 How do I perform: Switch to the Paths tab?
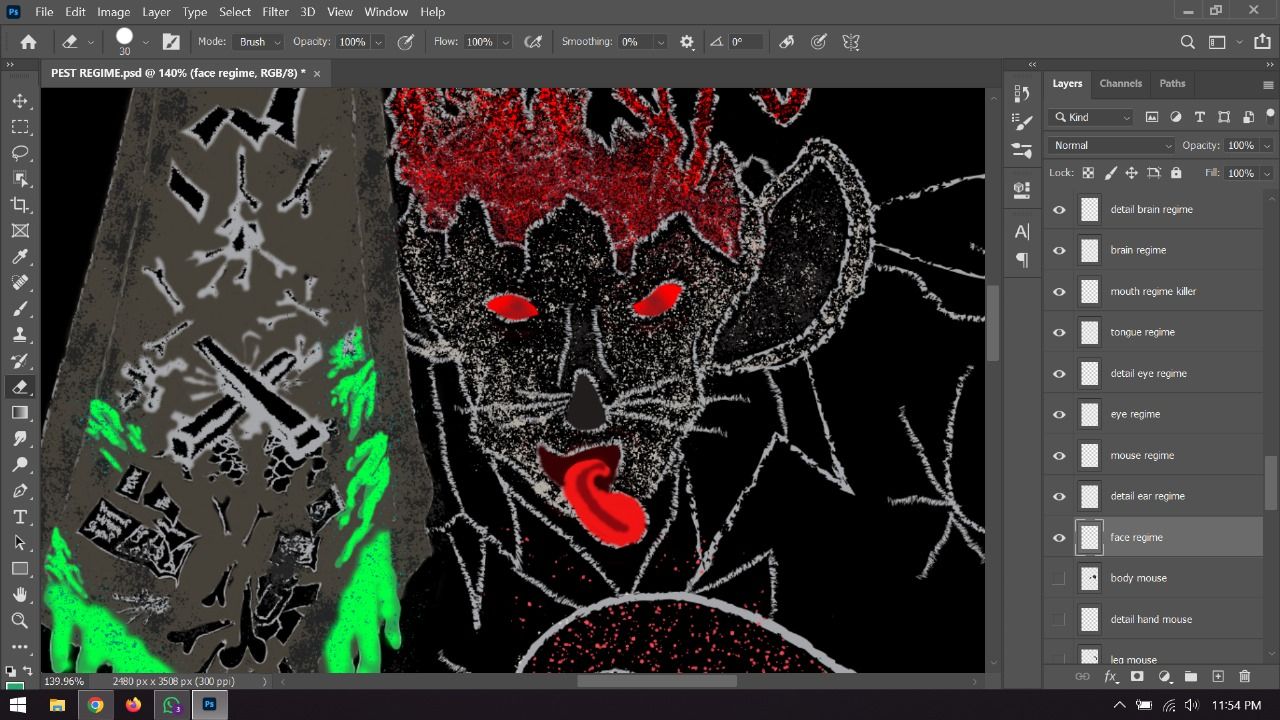(x=1172, y=83)
